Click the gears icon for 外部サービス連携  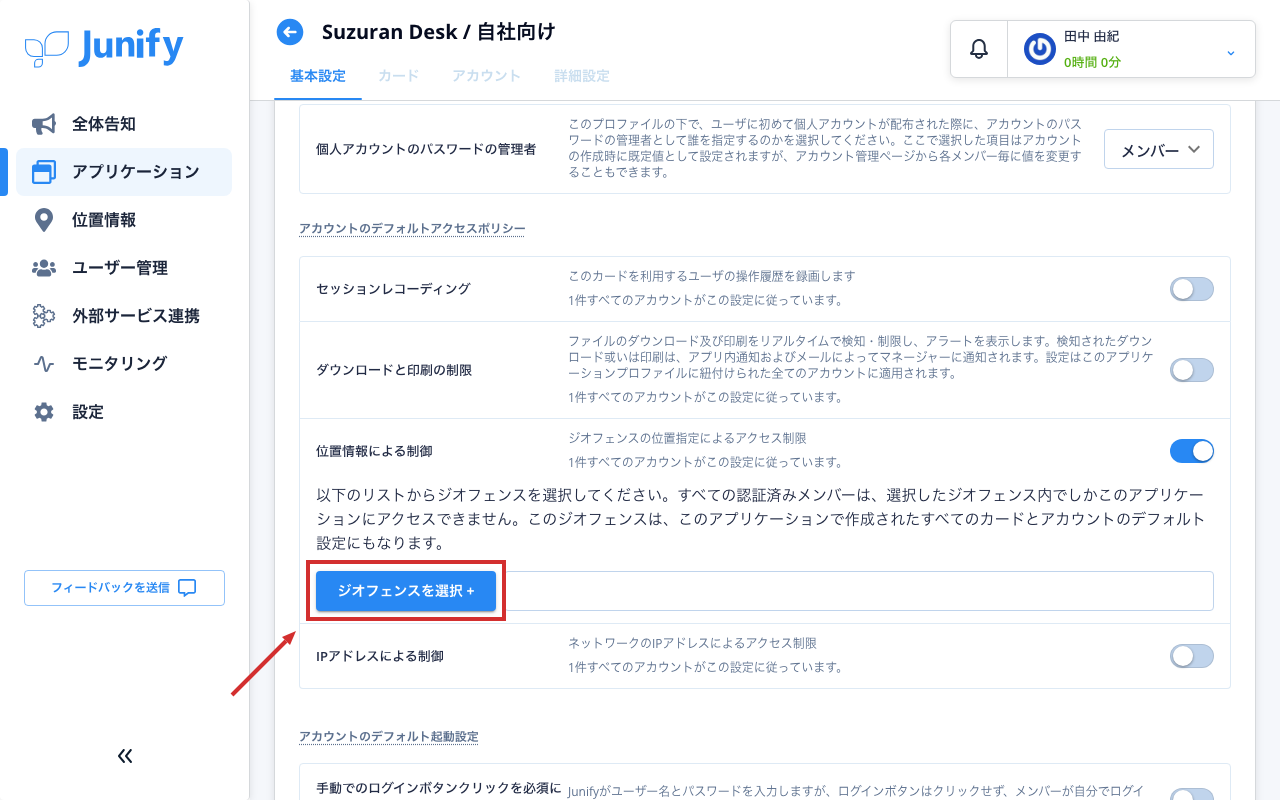(44, 316)
